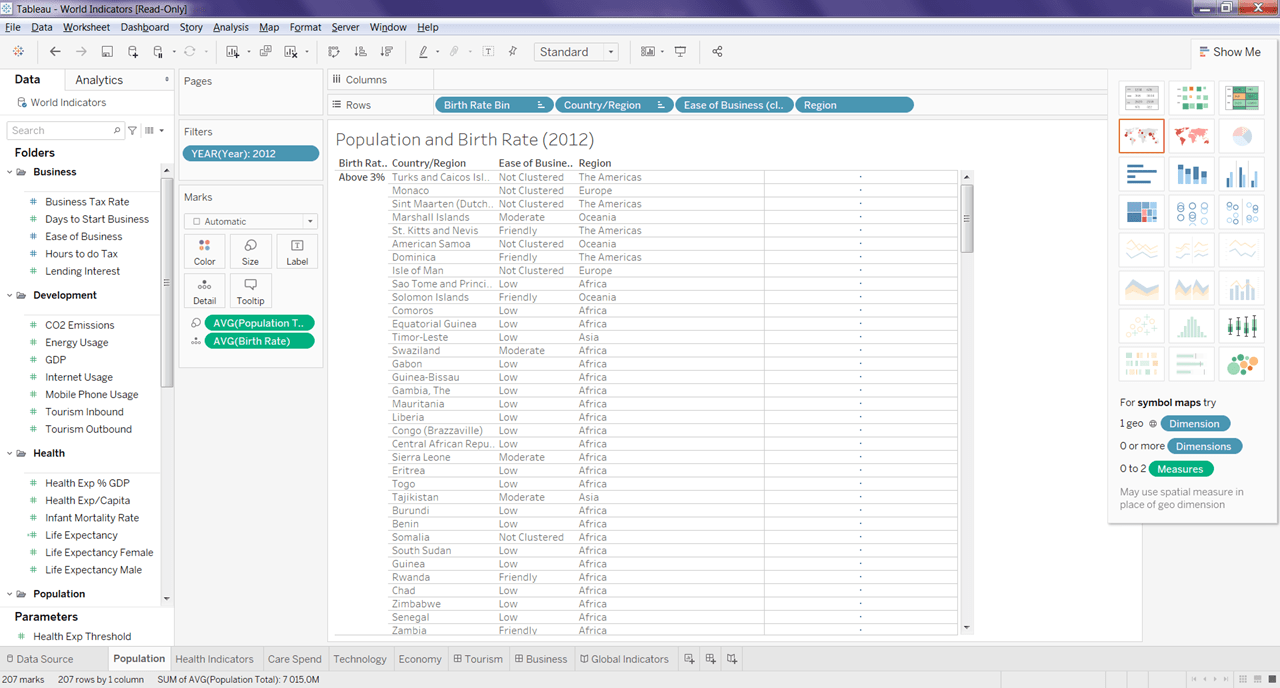Screen dimensions: 1280x688
Task: Click the Presentation Mode icon
Action: coord(681,52)
